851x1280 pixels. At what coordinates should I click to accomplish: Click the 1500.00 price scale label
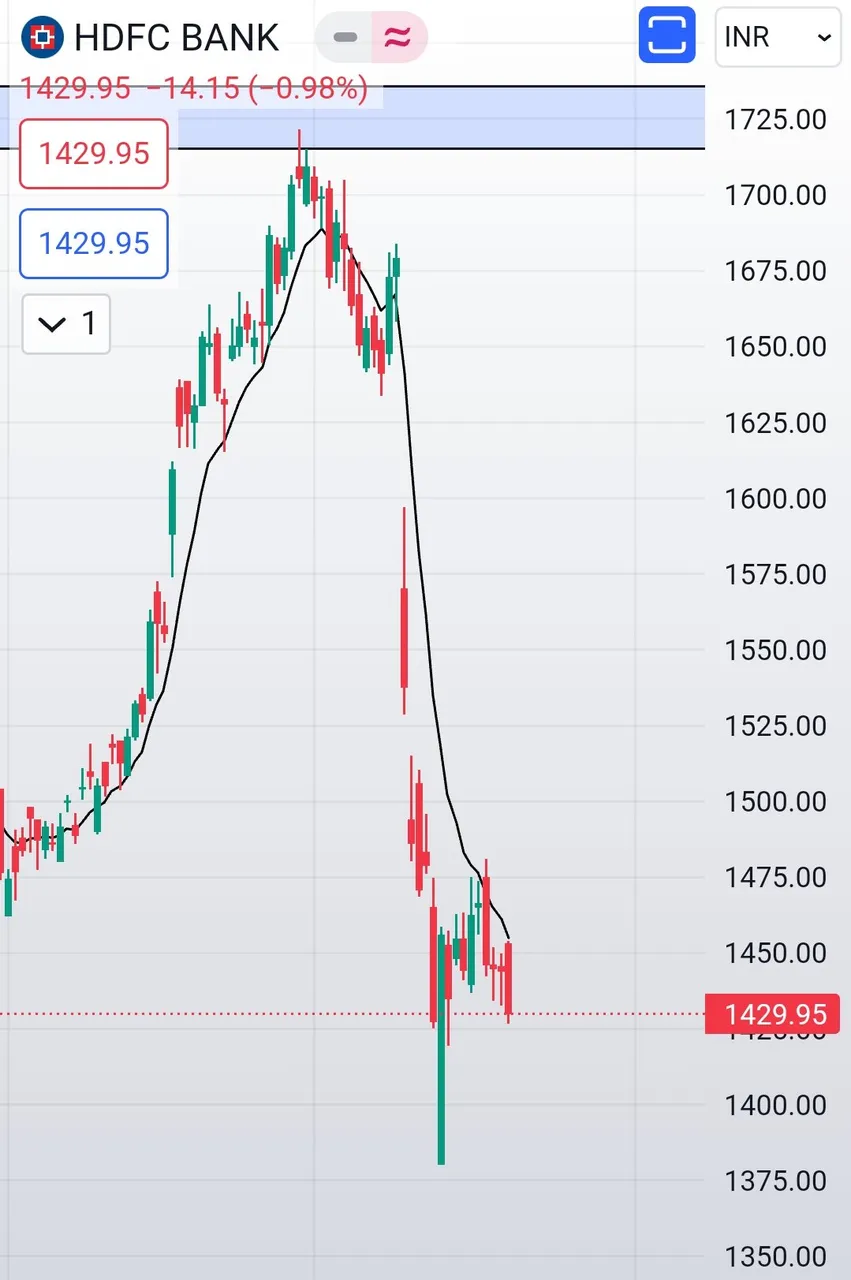(775, 802)
